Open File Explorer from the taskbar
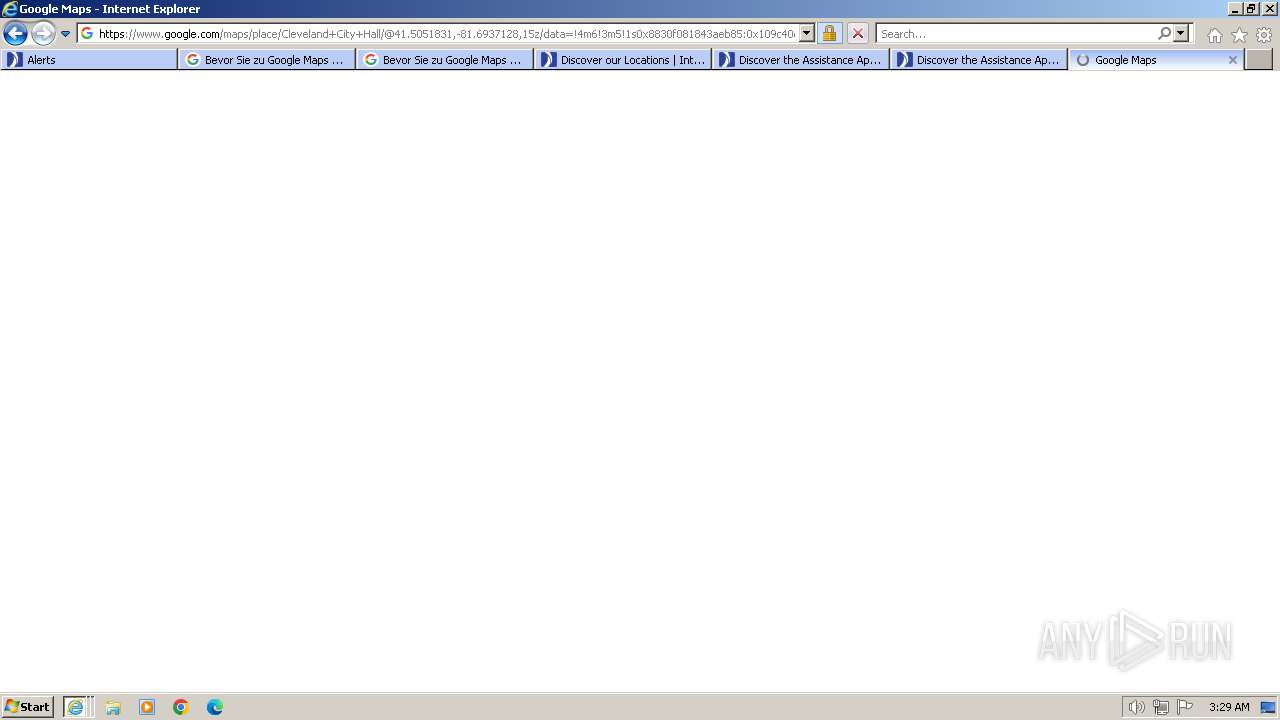The height and width of the screenshot is (720, 1280). point(113,707)
